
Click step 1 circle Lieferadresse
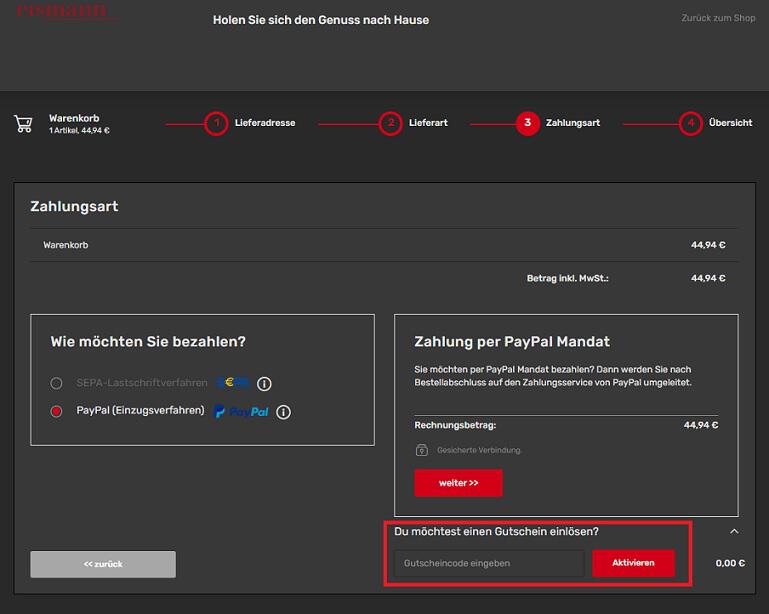[216, 123]
